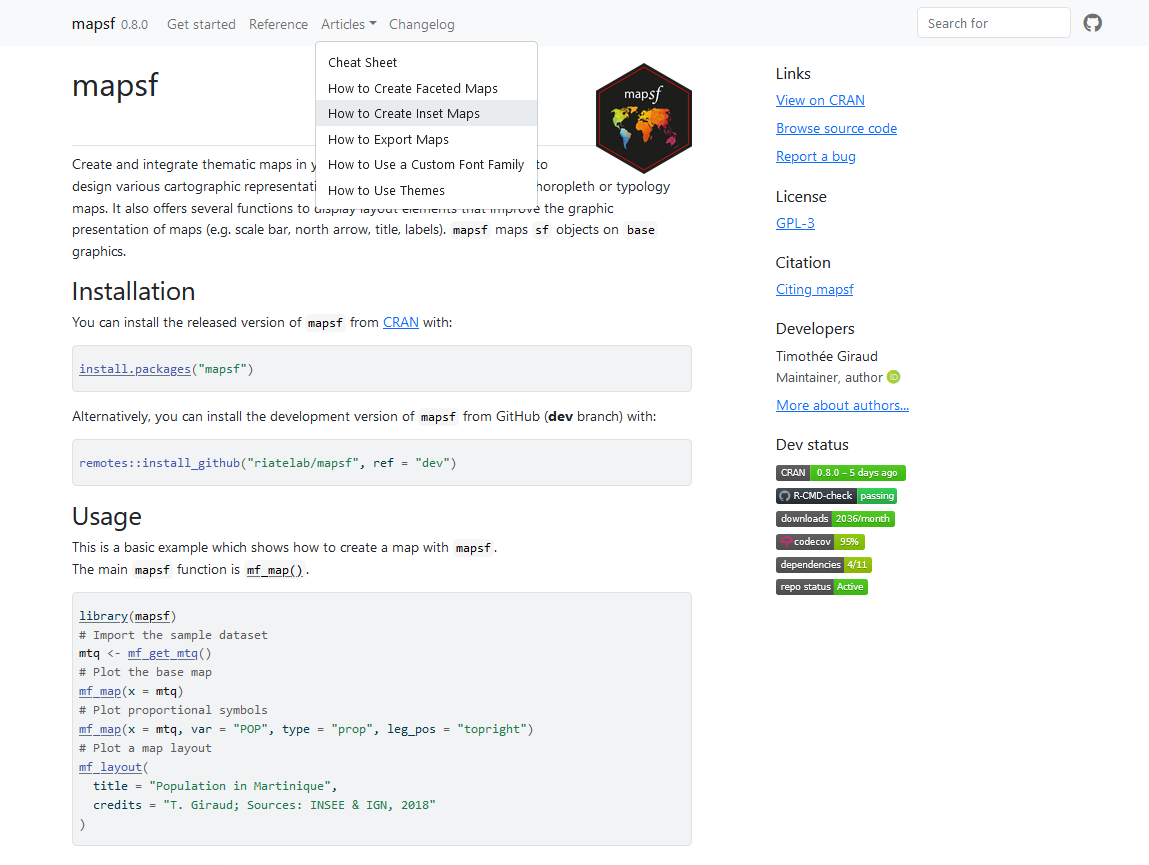Open the downloads per month badge
The width and height of the screenshot is (1149, 865).
pyautogui.click(x=835, y=519)
